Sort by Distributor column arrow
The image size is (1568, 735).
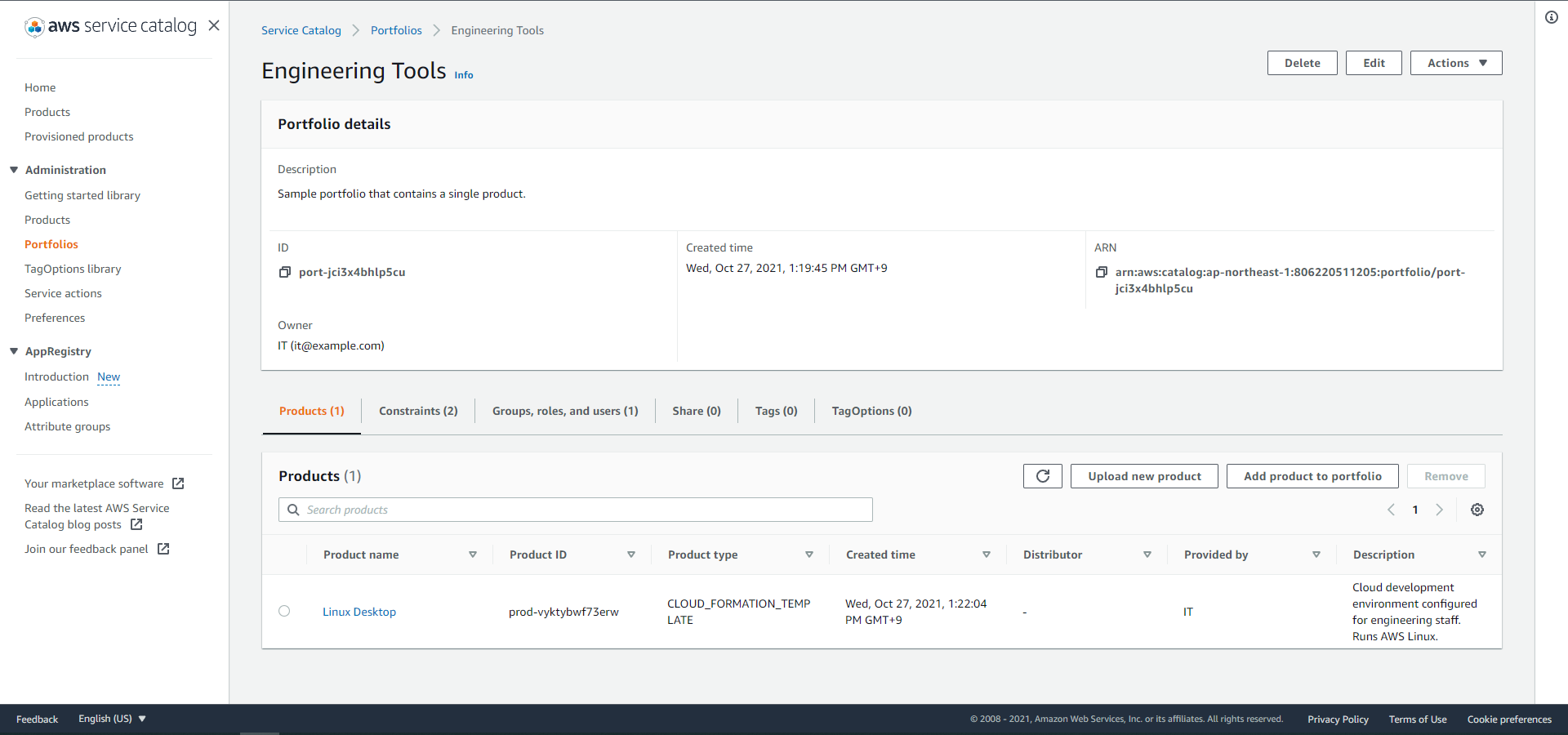point(1147,555)
